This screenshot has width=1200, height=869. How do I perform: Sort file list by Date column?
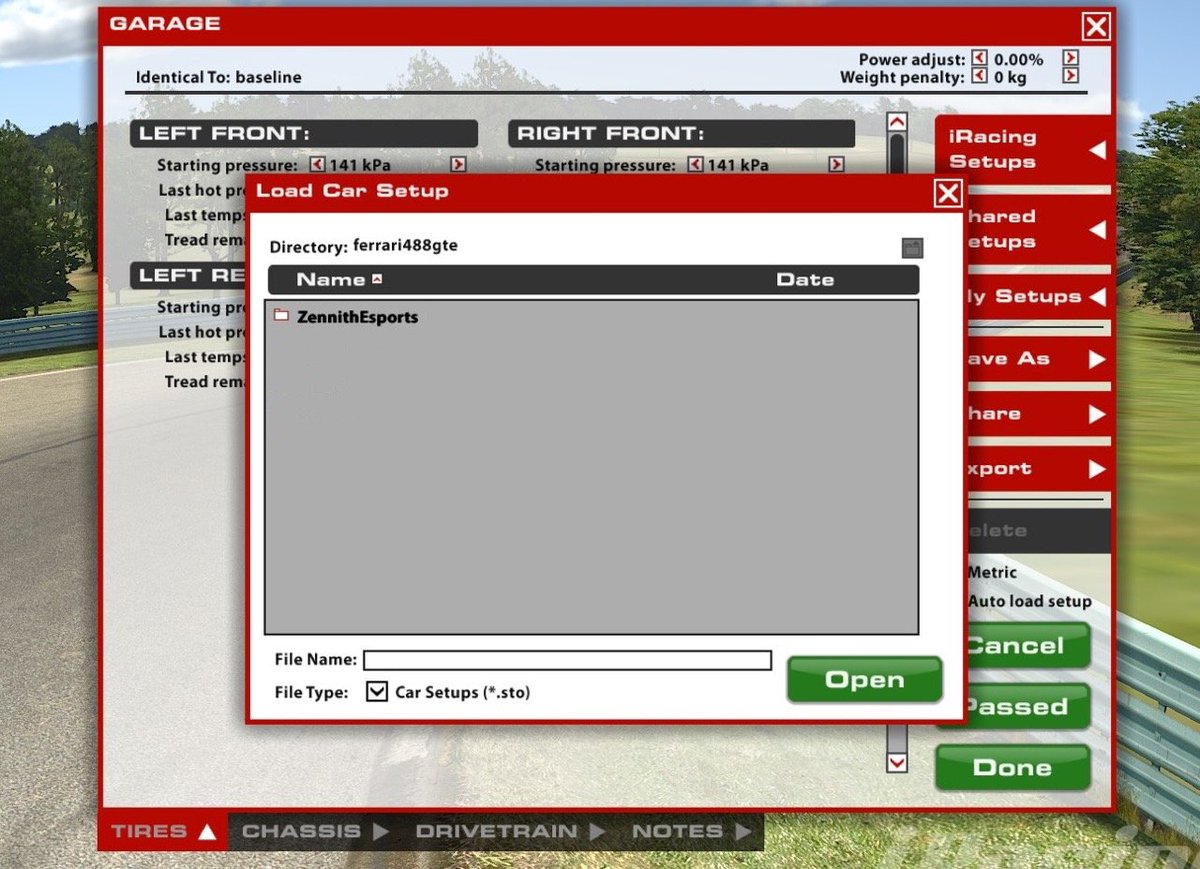click(805, 280)
